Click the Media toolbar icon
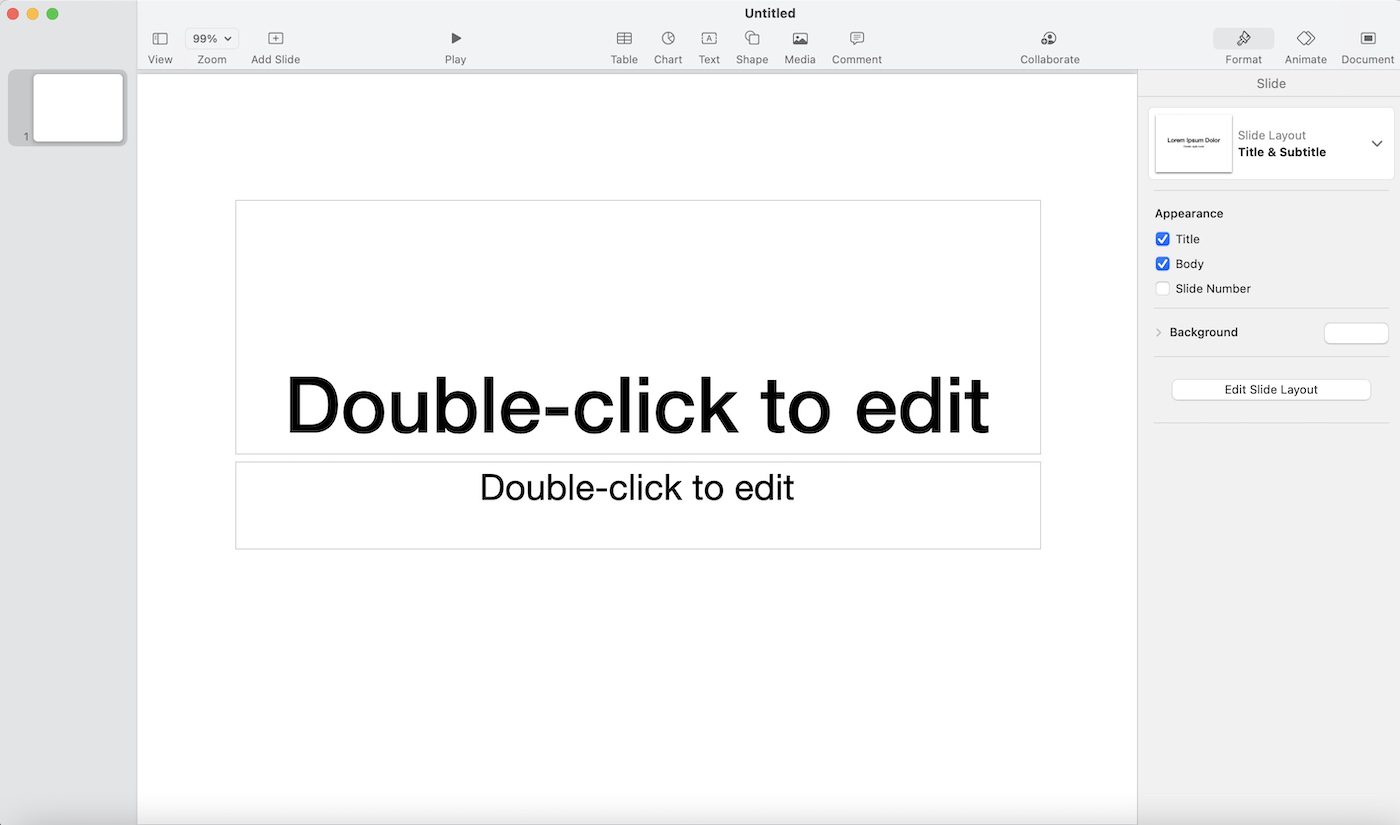 (800, 39)
